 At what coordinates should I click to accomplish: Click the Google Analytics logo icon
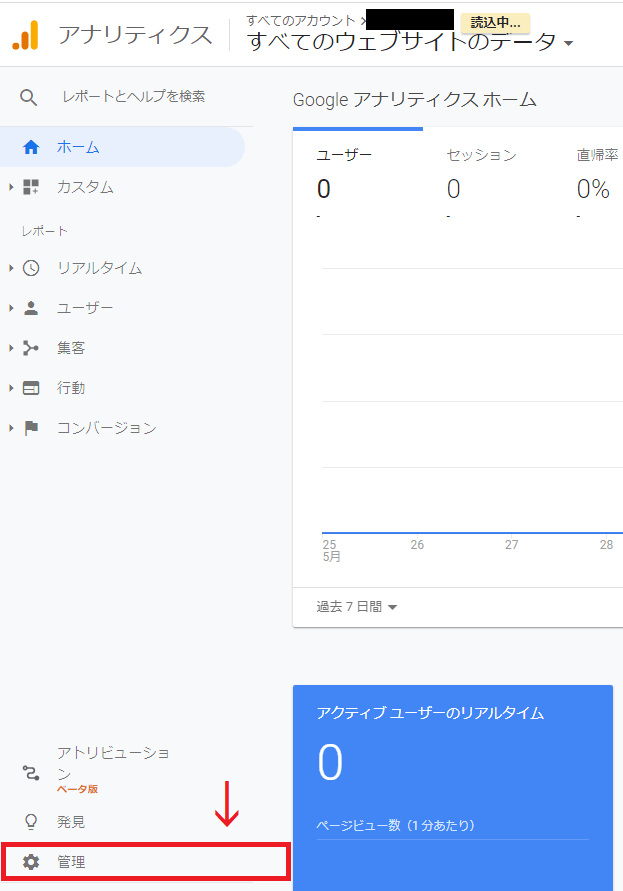click(26, 35)
